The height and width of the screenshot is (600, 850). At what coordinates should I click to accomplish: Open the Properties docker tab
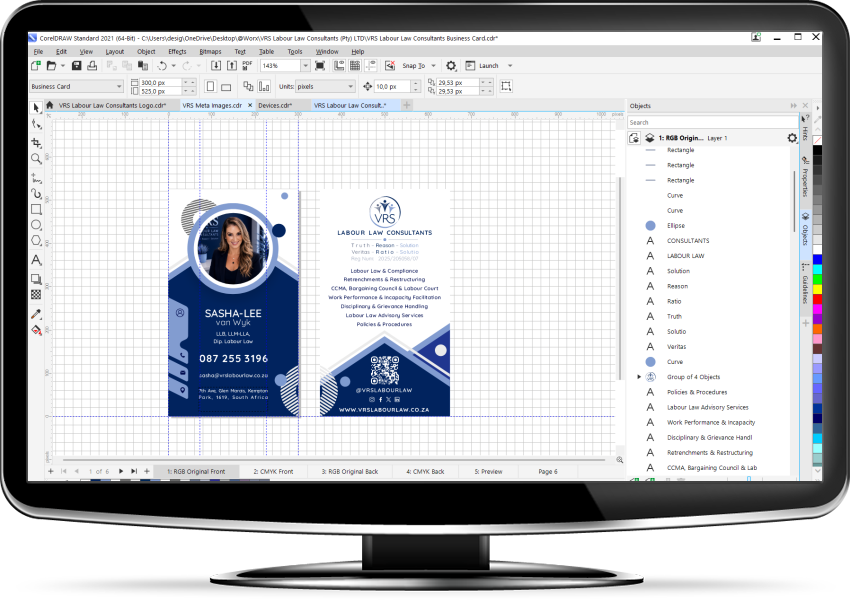(806, 177)
